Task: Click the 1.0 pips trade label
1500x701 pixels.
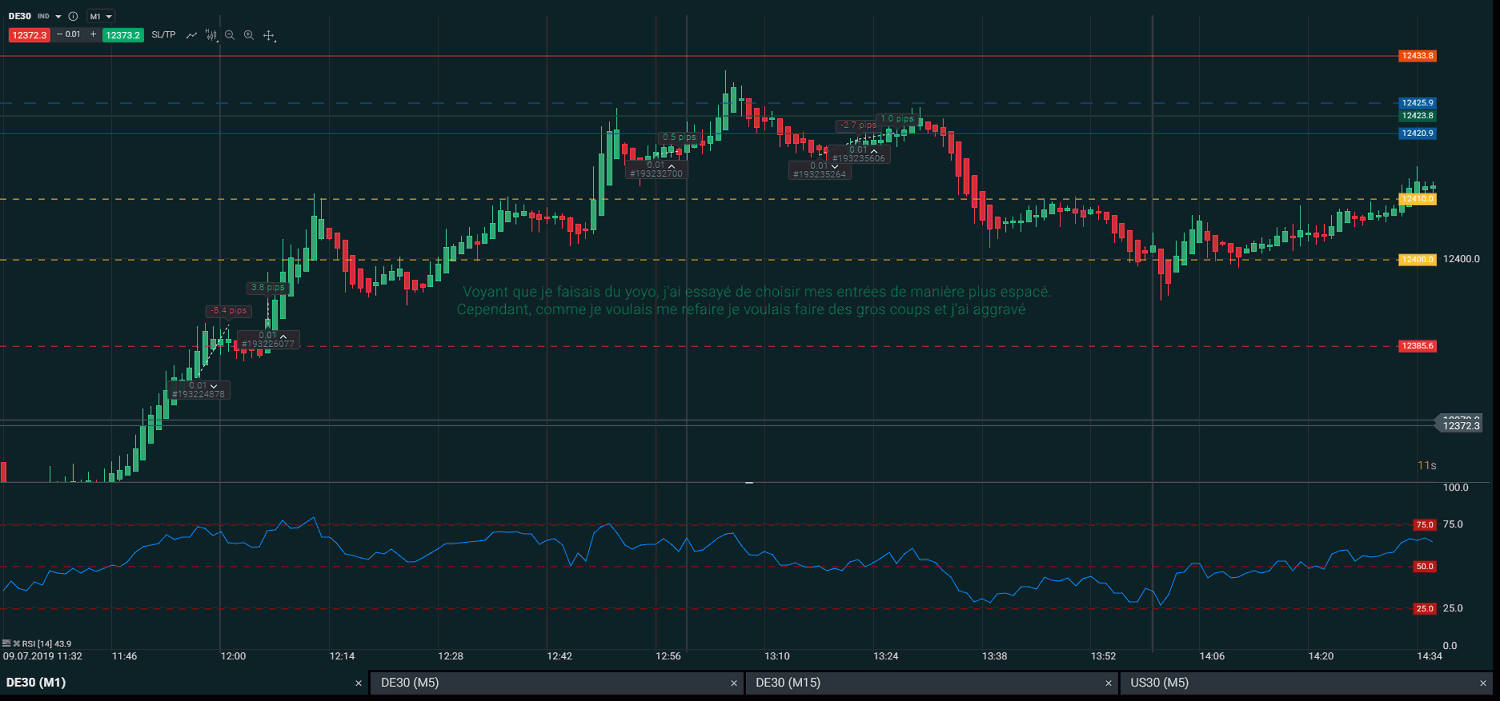Action: [897, 119]
